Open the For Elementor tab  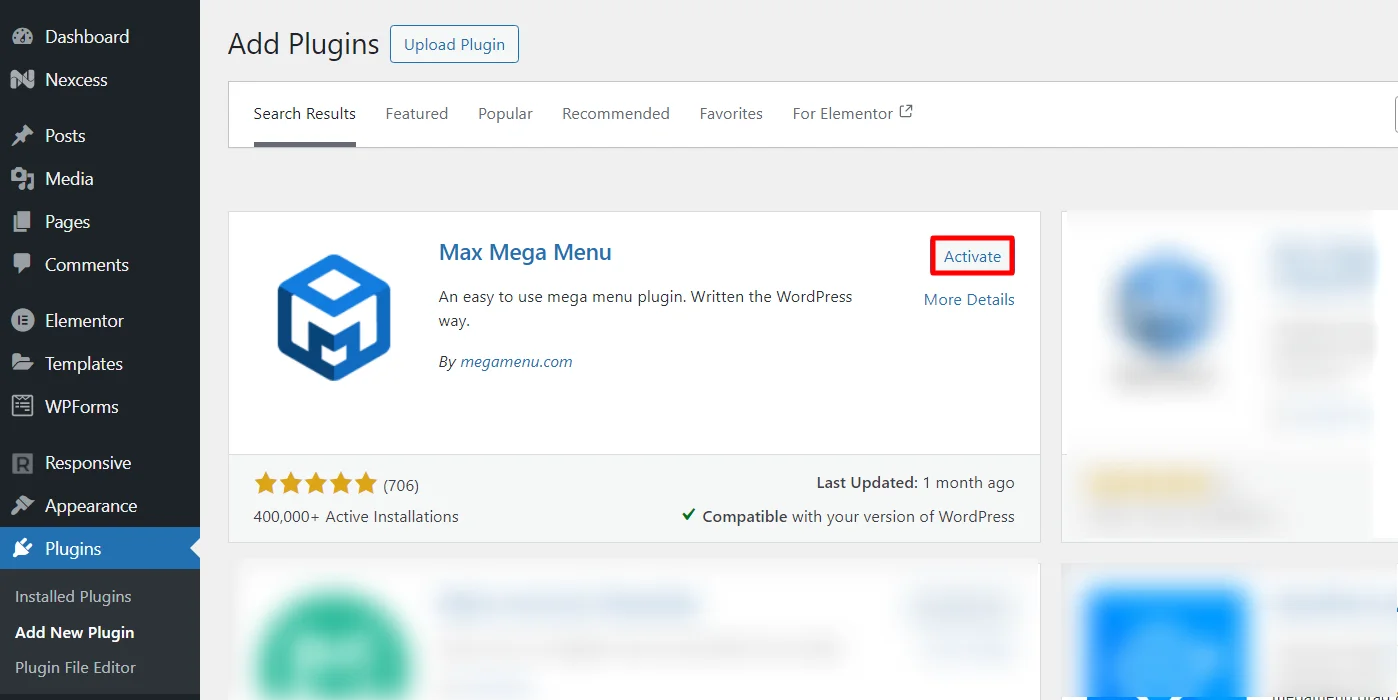[853, 114]
